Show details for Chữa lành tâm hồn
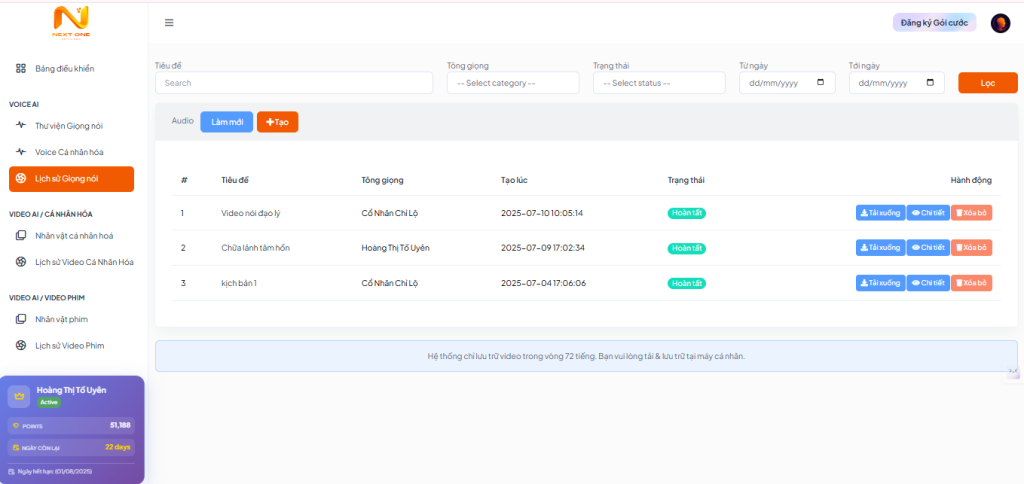This screenshot has width=1024, height=484. 928,248
